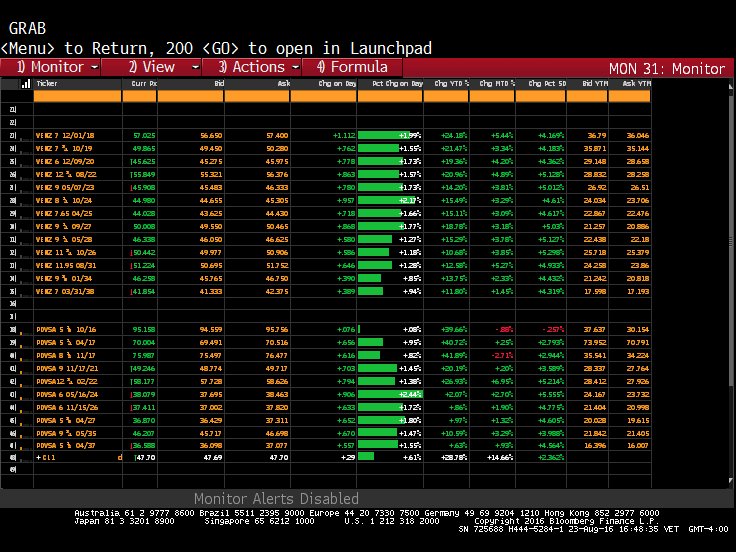
Task: Click the orange filter field under Ask
Action: 257,96
